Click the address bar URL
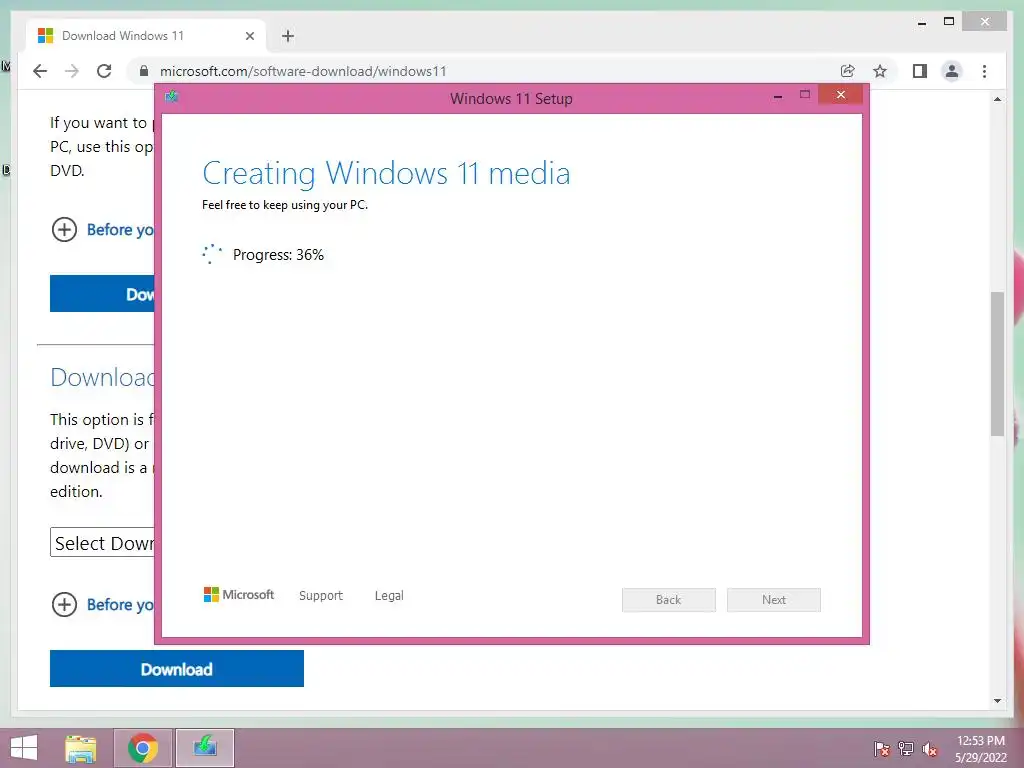The image size is (1024, 768). tap(303, 71)
